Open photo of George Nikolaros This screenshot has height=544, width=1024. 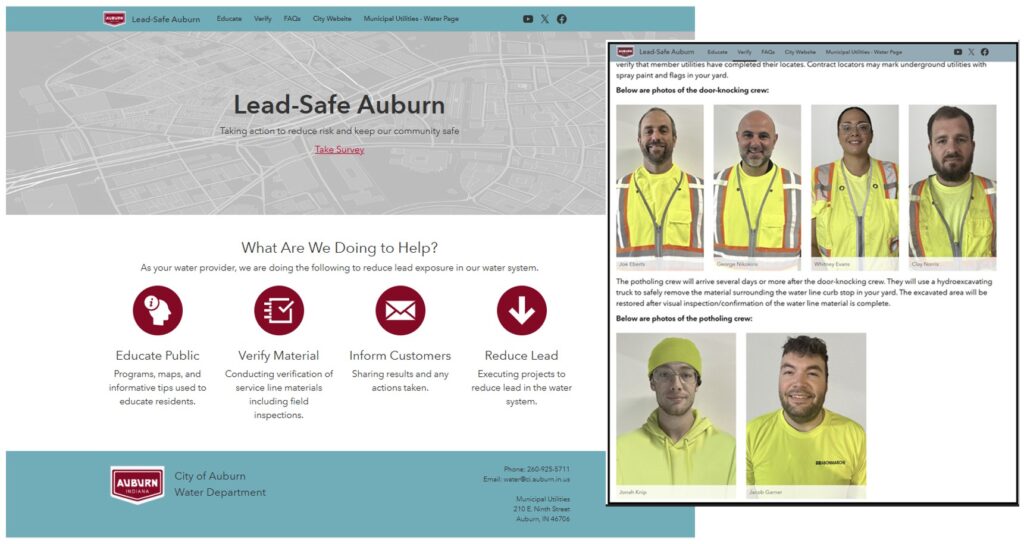pos(757,187)
